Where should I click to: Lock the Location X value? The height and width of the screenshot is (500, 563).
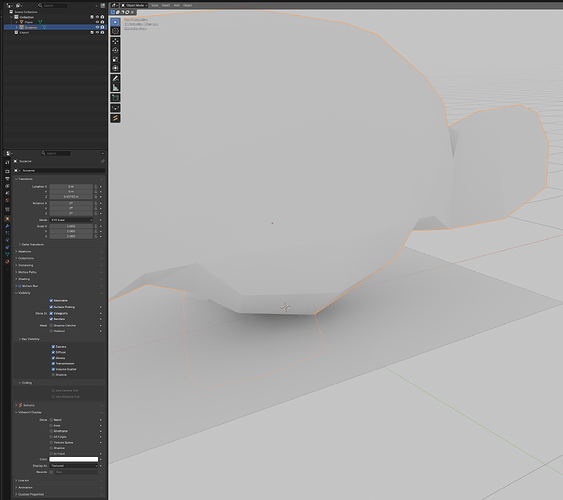coord(96,187)
